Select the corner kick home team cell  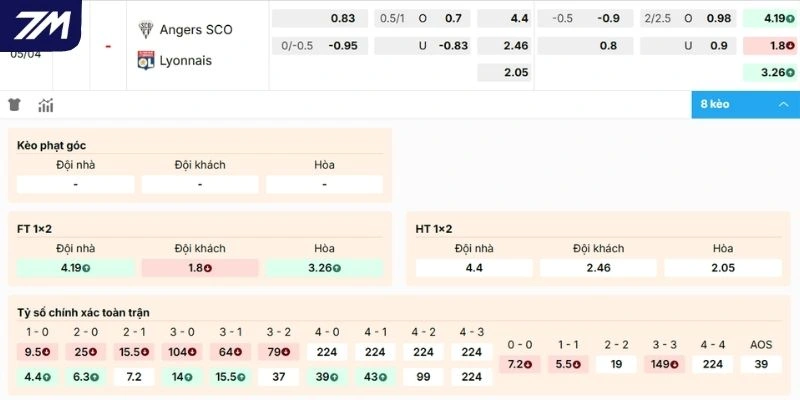pos(76,184)
